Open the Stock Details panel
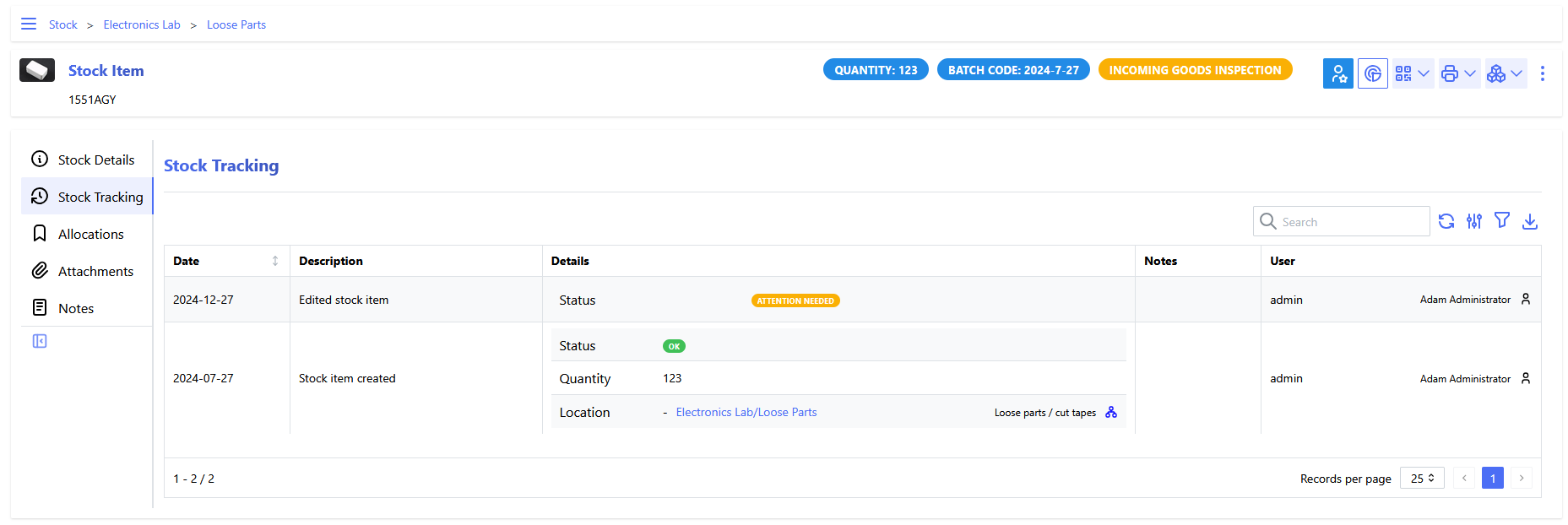 (x=86, y=160)
